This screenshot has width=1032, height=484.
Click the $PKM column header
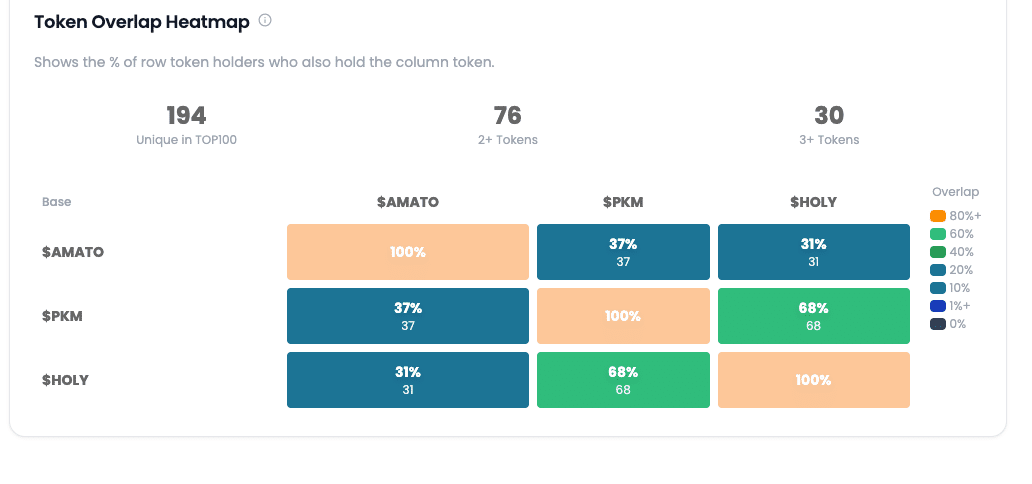pyautogui.click(x=623, y=202)
